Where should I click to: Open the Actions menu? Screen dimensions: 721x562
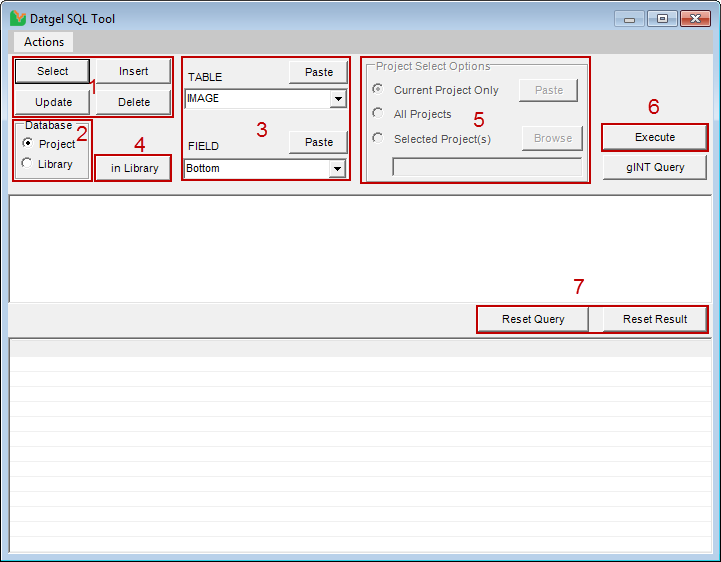click(44, 42)
